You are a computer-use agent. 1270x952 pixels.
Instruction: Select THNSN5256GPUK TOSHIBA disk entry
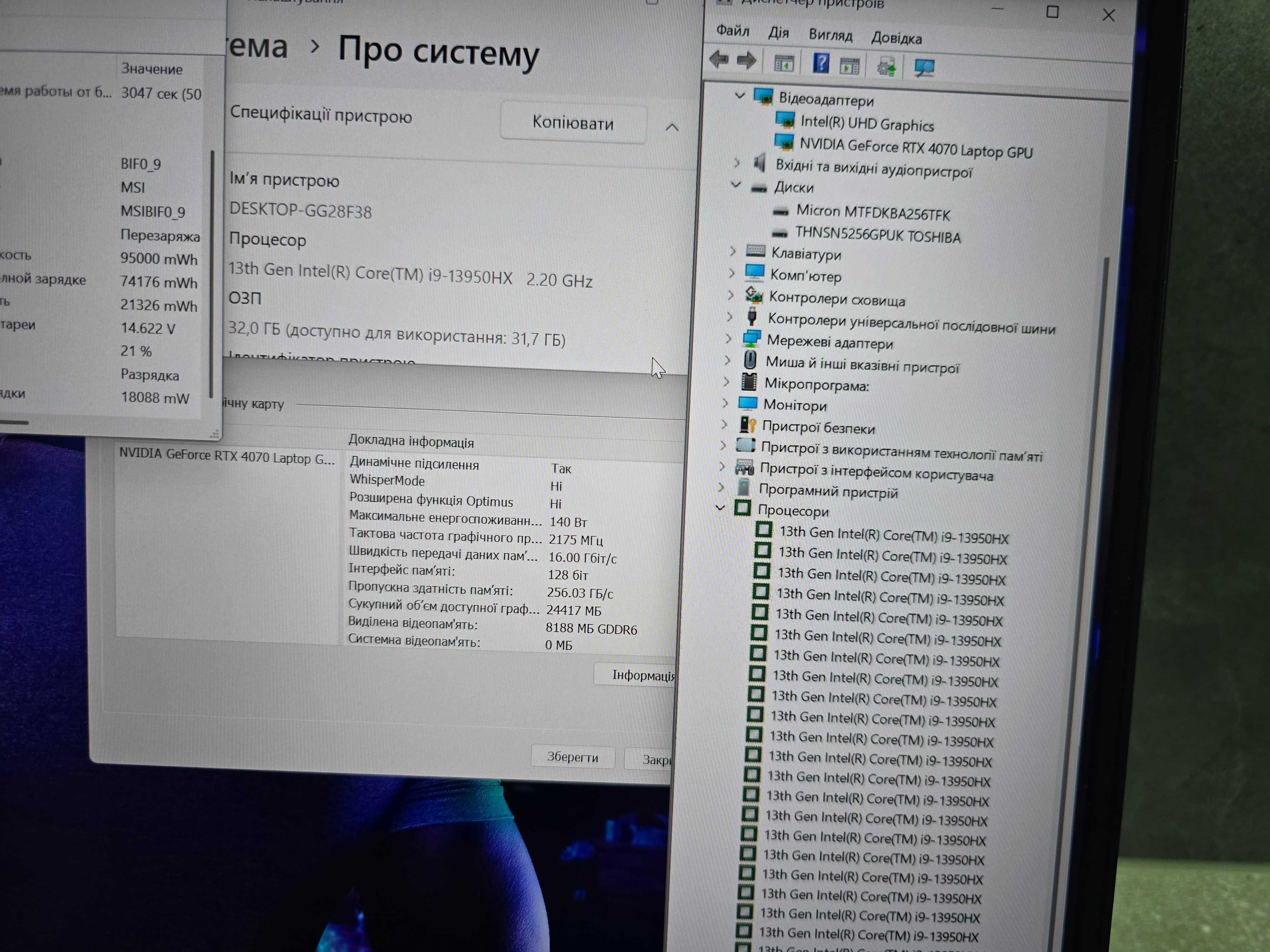(877, 235)
